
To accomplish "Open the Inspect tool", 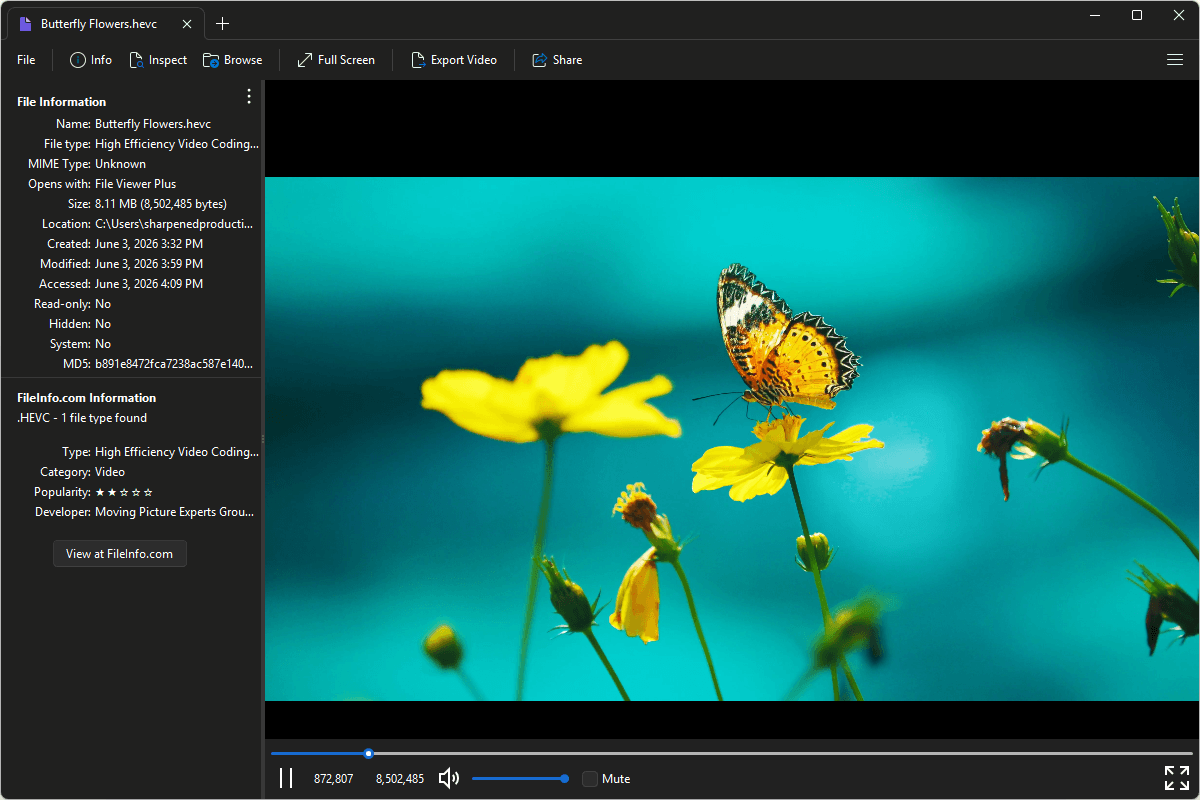I will coord(157,60).
